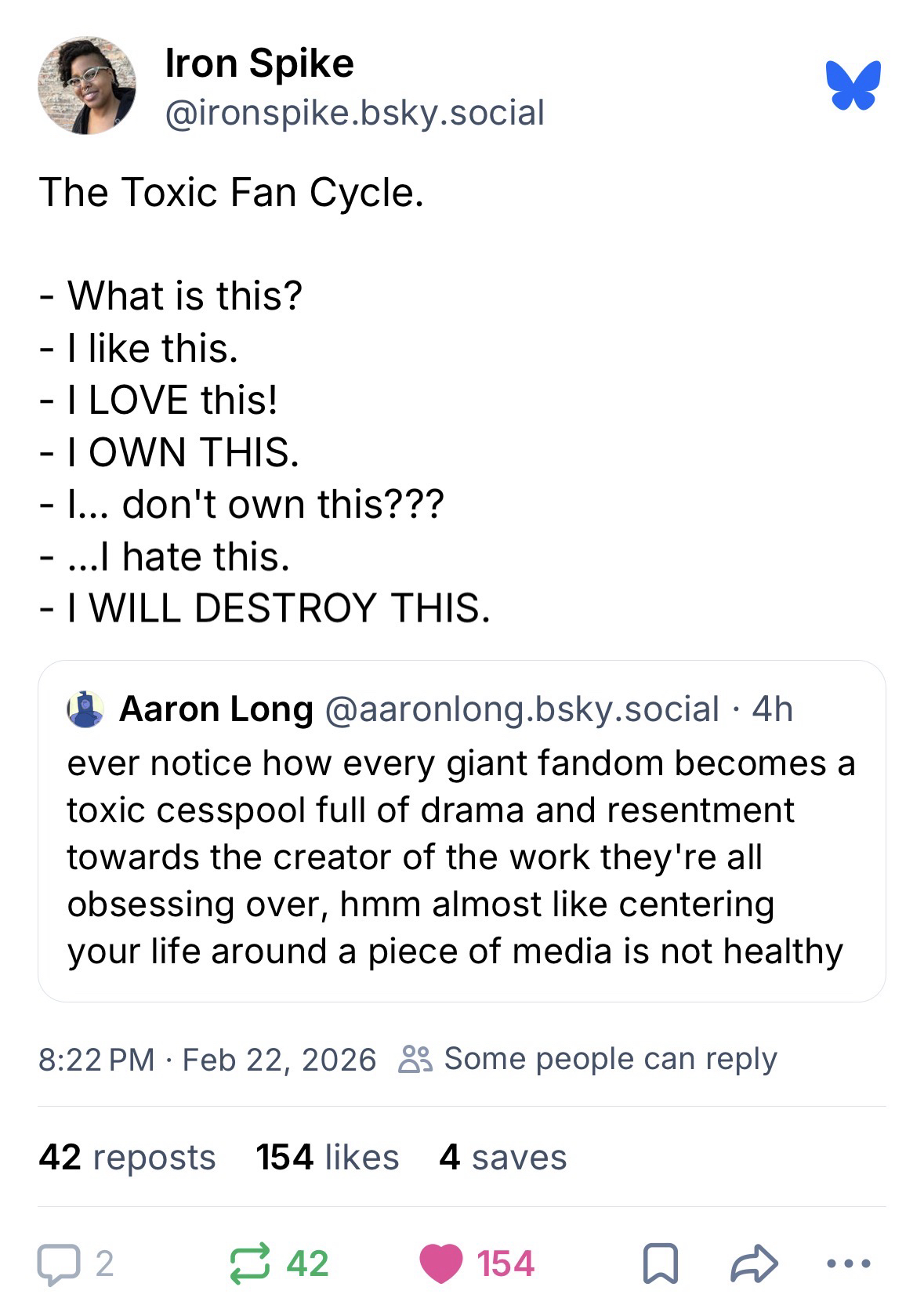Tap Aaron Long's small avatar
Viewport: 924px width, 1305px height.
pos(86,709)
